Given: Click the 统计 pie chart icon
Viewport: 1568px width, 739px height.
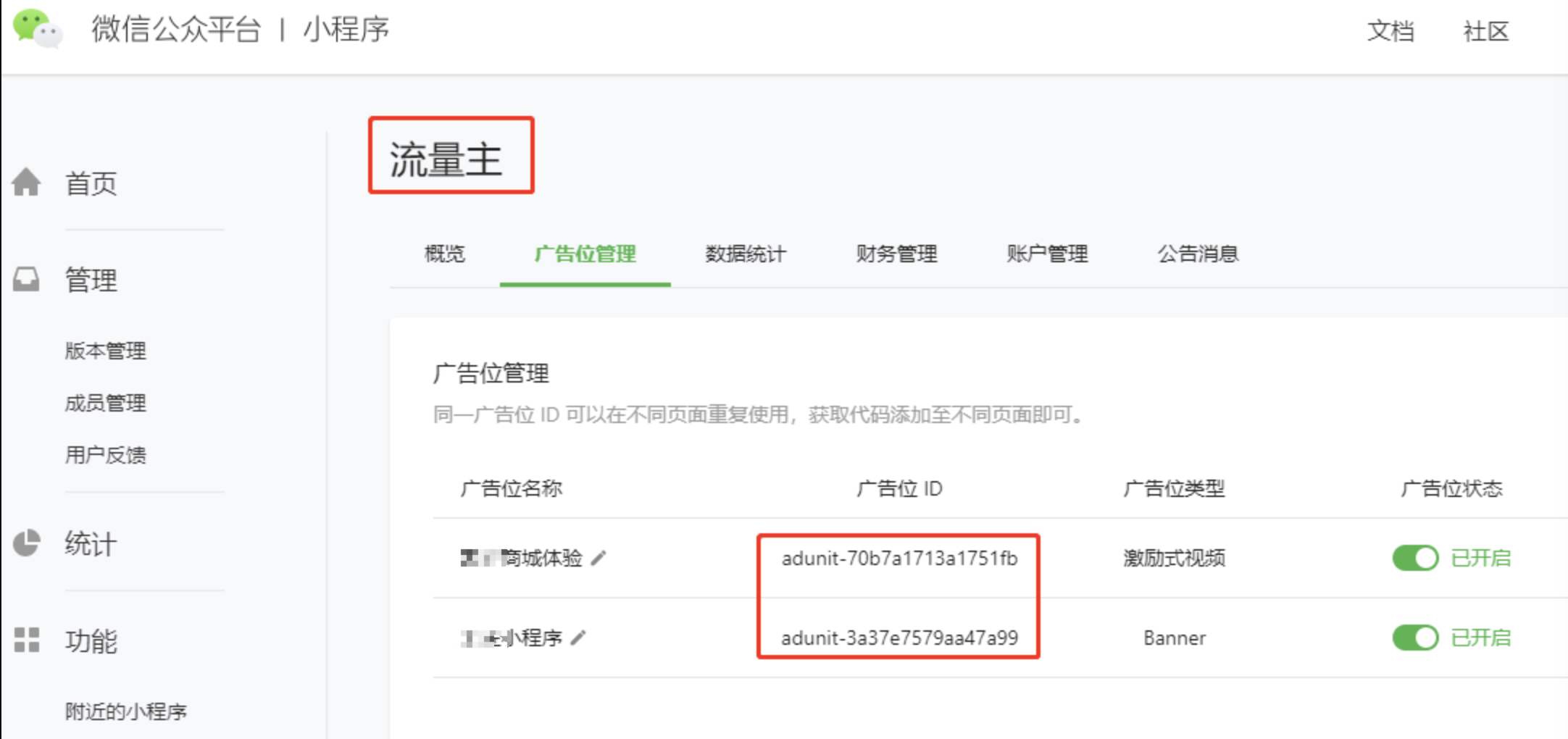Looking at the screenshot, I should 27,543.
